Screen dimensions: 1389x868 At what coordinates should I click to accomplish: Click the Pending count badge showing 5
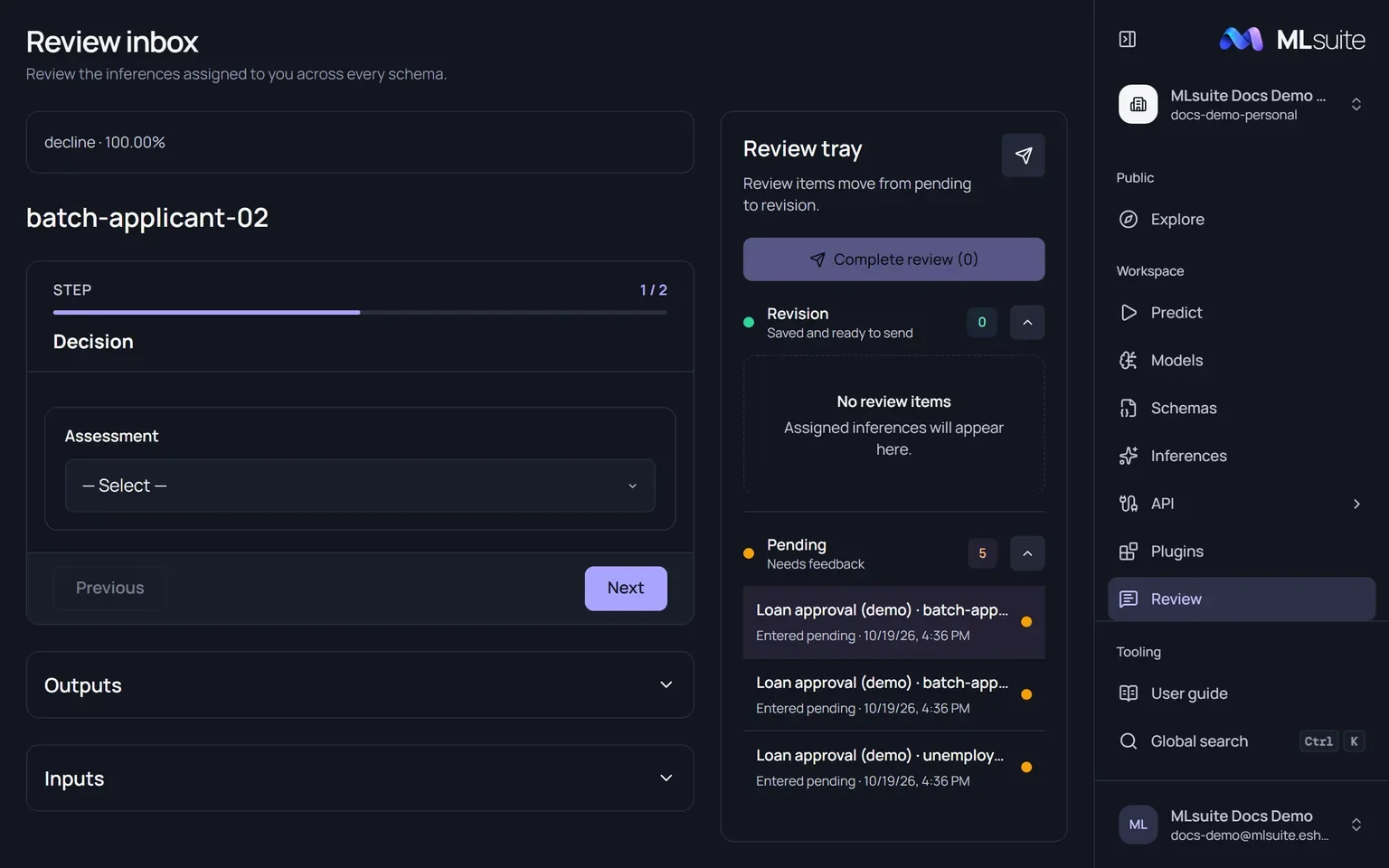tap(982, 553)
